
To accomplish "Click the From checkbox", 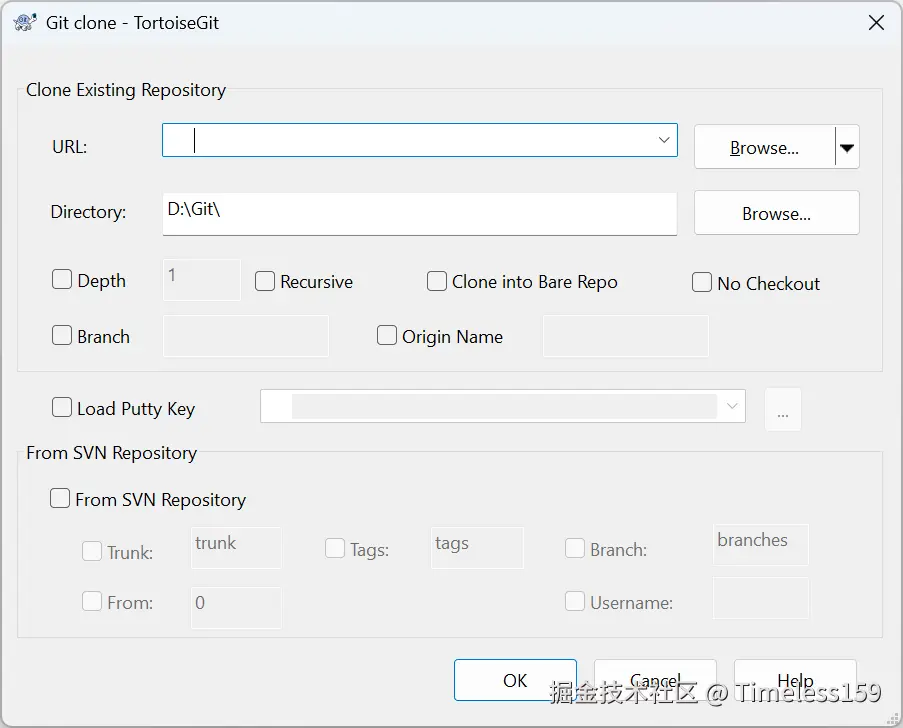I will point(92,601).
